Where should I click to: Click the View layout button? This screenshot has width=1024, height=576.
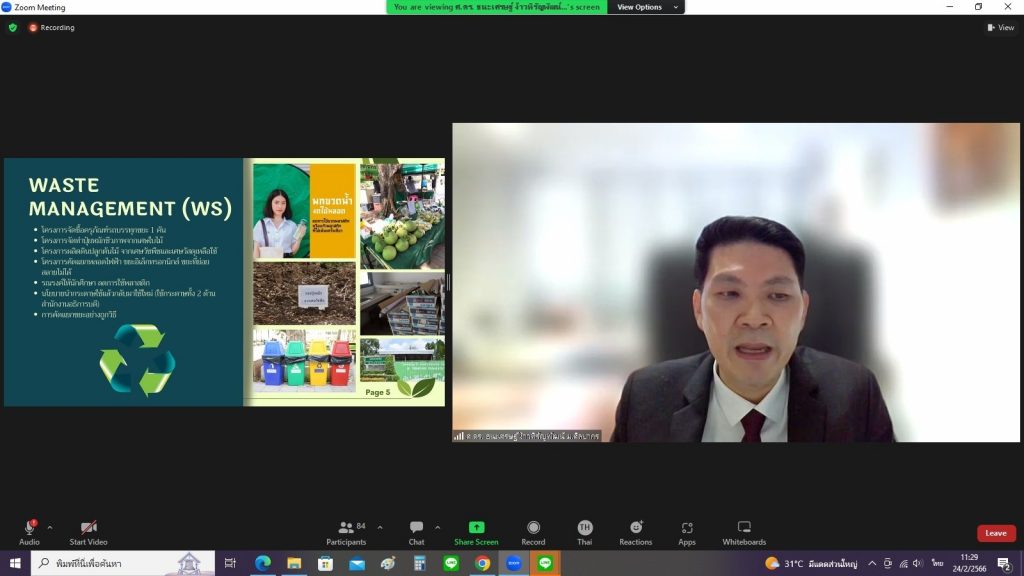tap(1000, 27)
